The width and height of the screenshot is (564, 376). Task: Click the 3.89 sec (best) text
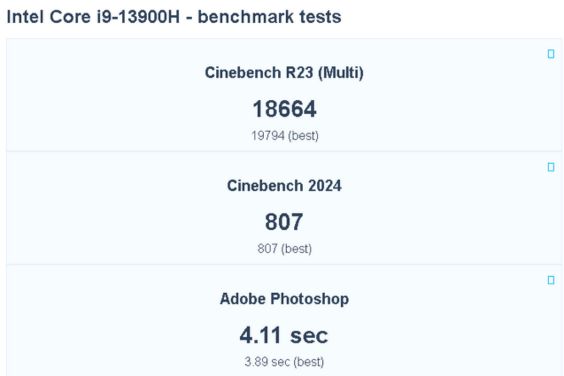284,362
